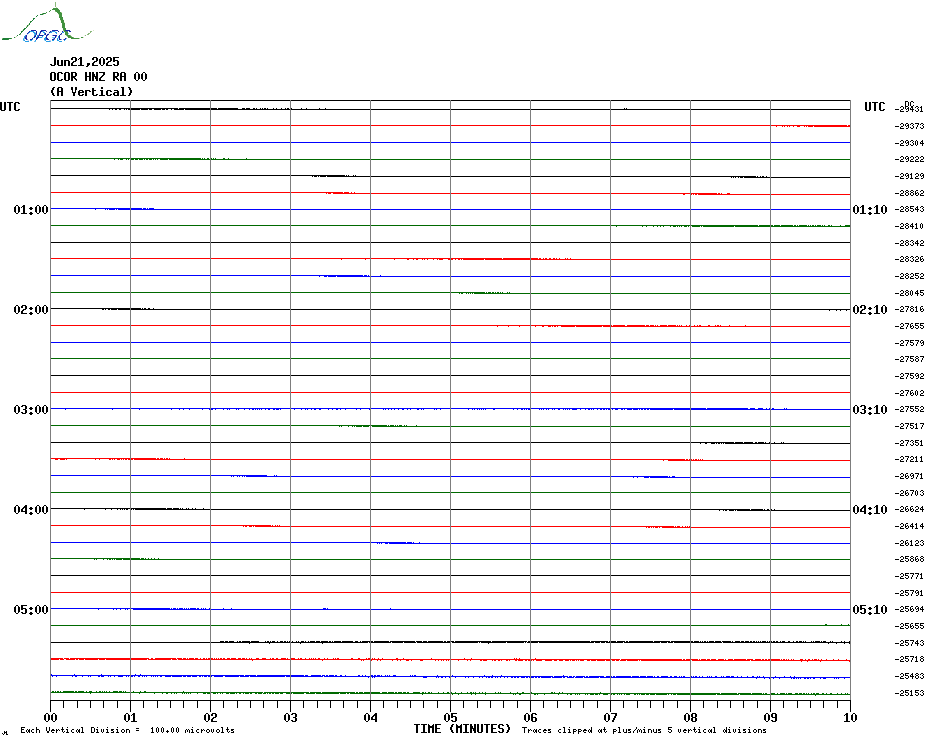Click 'Traces clipped at plus/minus 5 vertical divisions'

pos(644,730)
